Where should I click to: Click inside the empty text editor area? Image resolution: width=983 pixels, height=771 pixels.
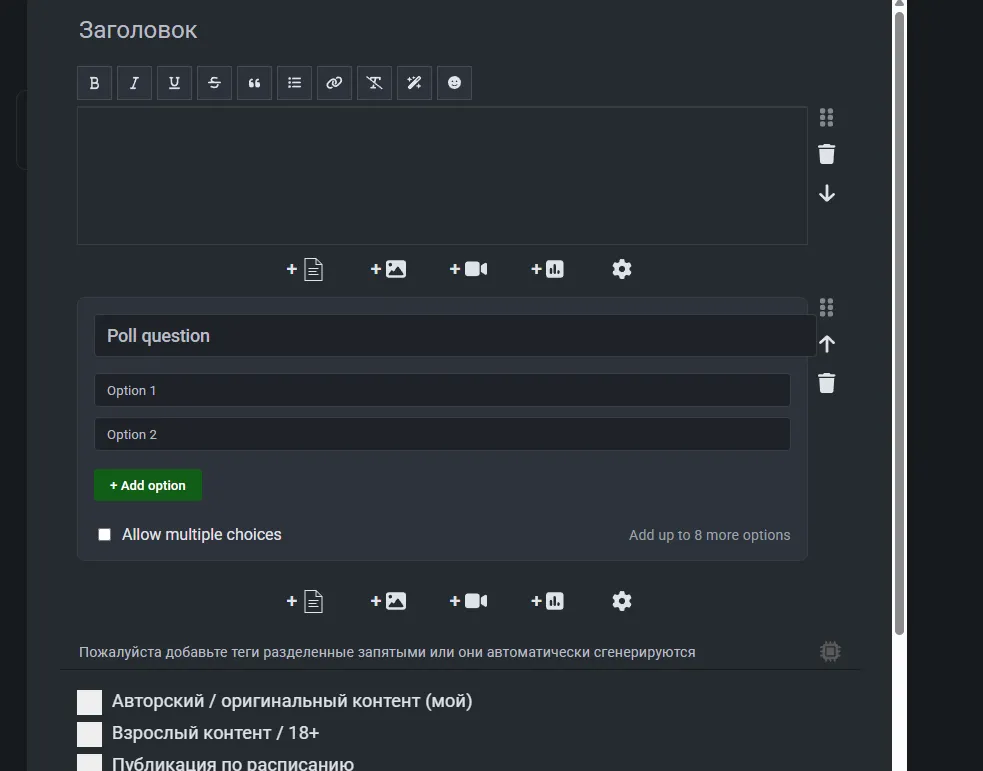442,176
